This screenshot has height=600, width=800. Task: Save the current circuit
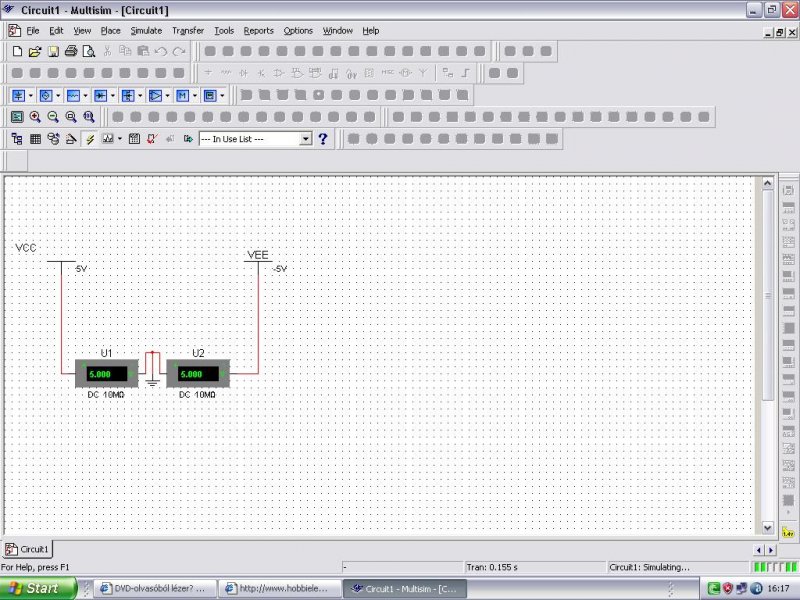[53, 51]
